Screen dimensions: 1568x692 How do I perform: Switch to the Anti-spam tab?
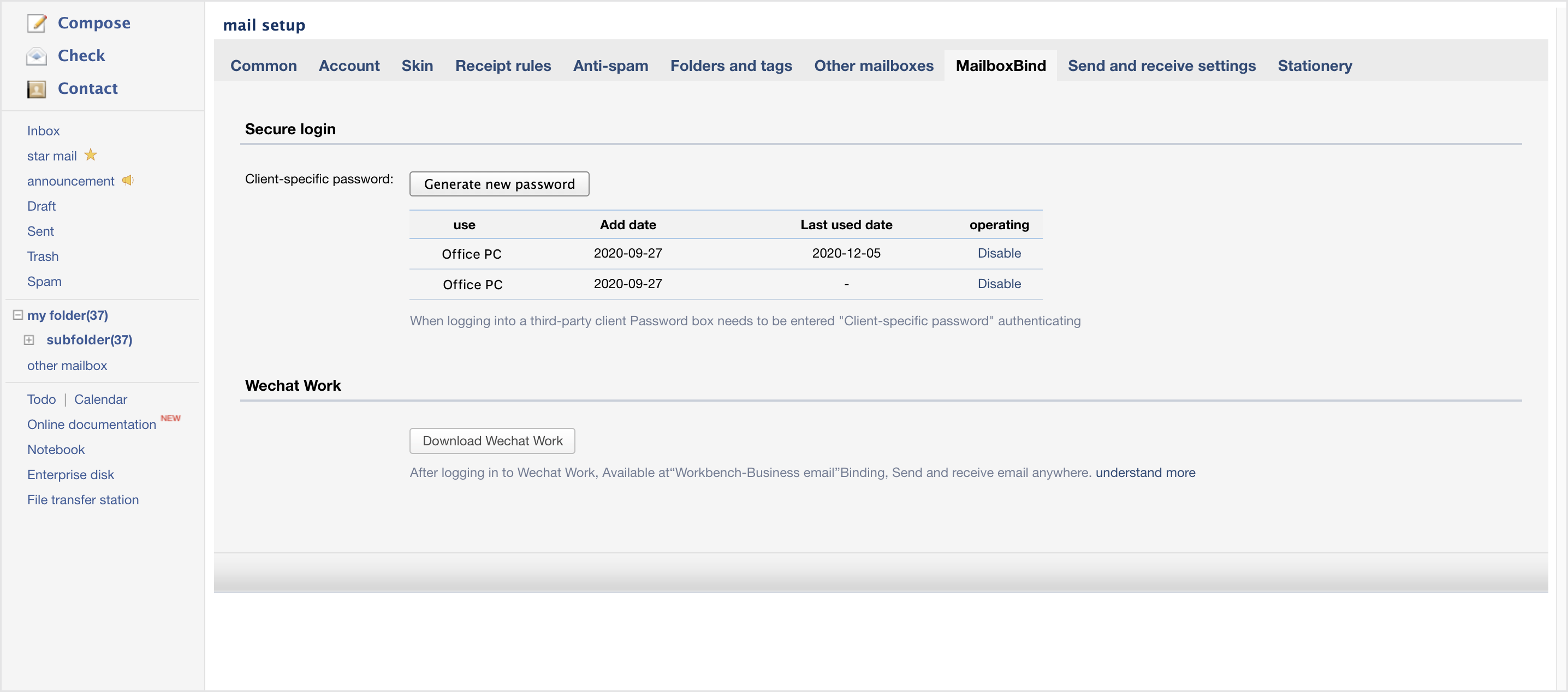click(610, 65)
